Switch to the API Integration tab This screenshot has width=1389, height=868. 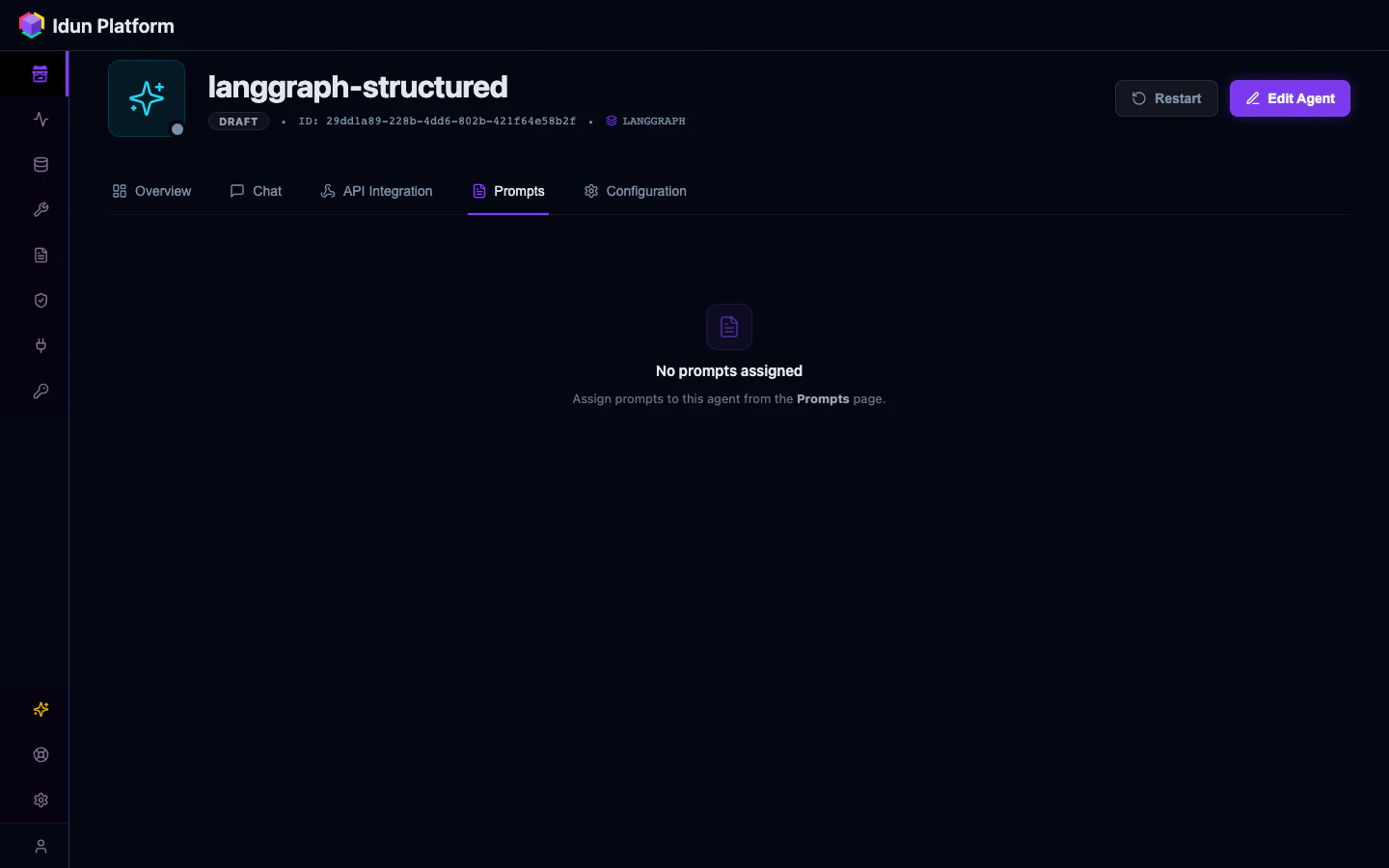[x=376, y=191]
